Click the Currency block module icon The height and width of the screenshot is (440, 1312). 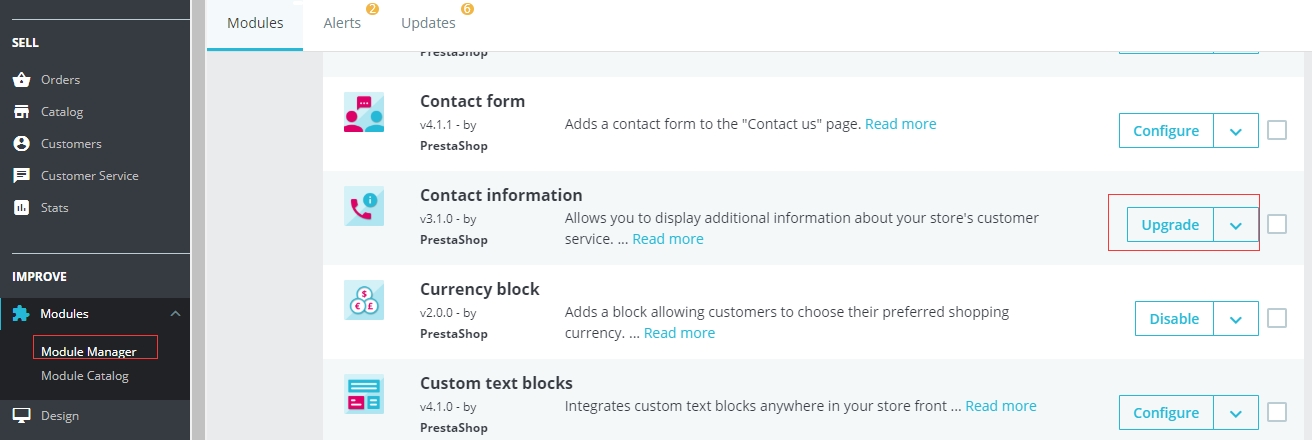[363, 300]
